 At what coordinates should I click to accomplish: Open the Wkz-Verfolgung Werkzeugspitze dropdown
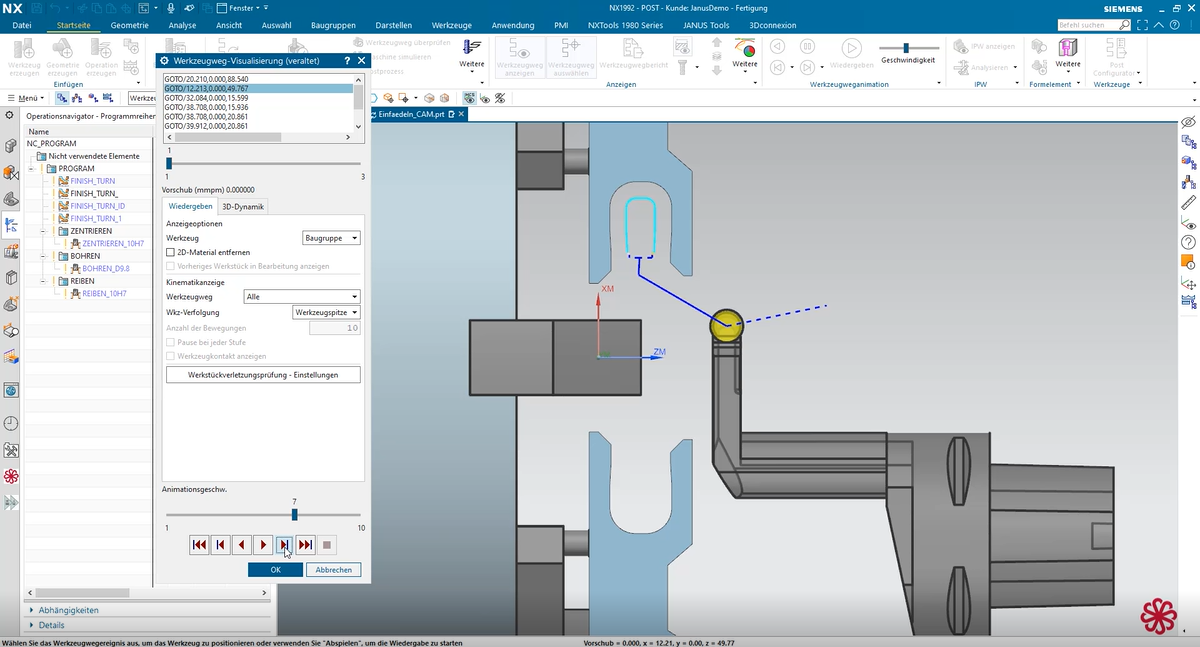coord(326,312)
